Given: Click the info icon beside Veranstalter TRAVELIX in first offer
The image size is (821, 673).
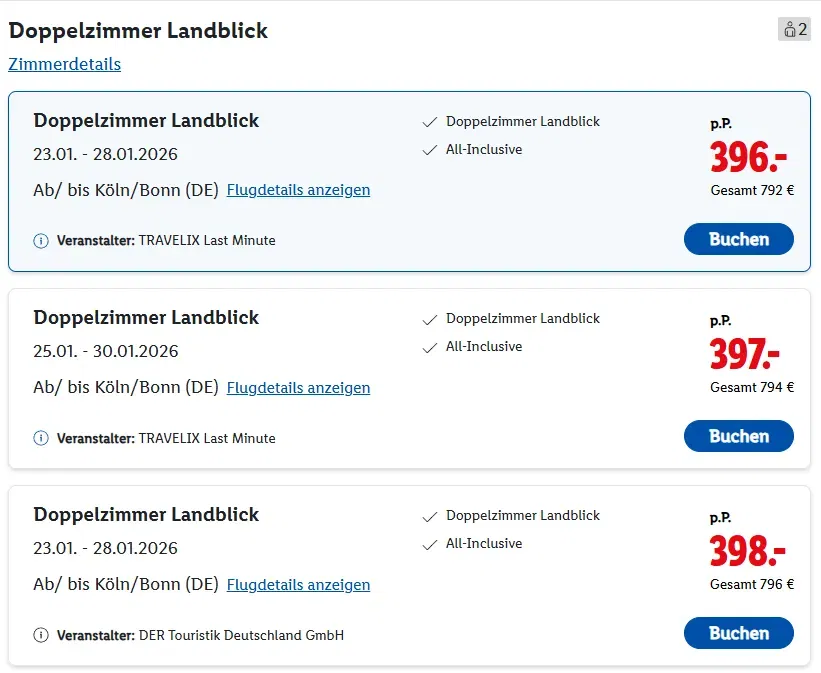Looking at the screenshot, I should click(x=40, y=240).
